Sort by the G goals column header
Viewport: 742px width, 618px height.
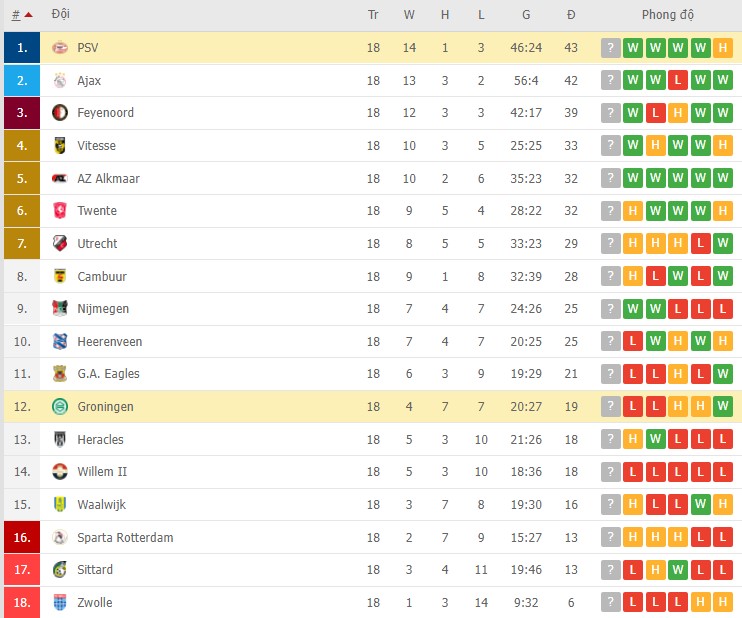(x=526, y=15)
